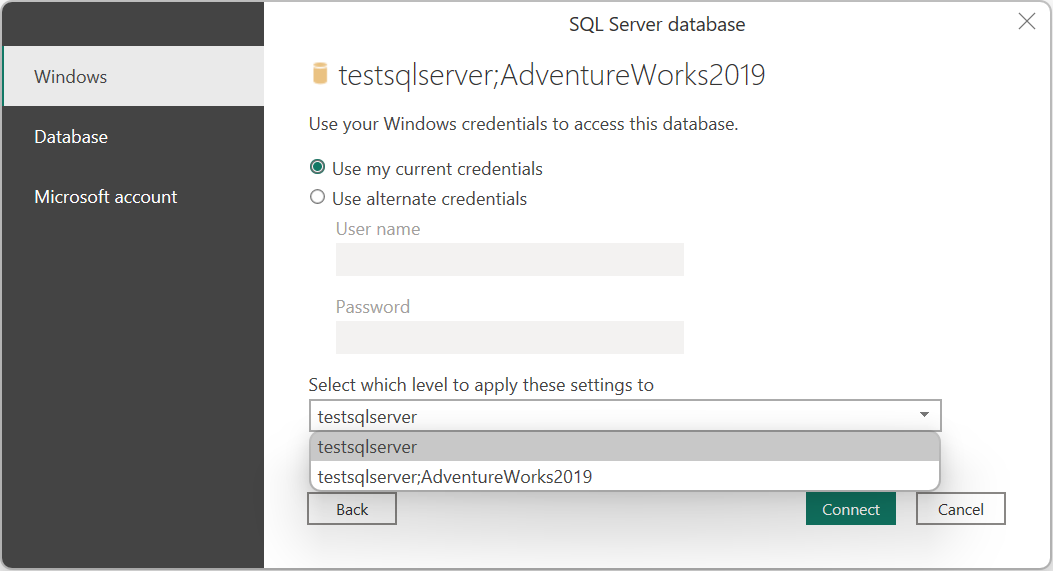
Task: Pick testsqlserver;AdventureWorks2019 from dropdown list
Action: 625,476
